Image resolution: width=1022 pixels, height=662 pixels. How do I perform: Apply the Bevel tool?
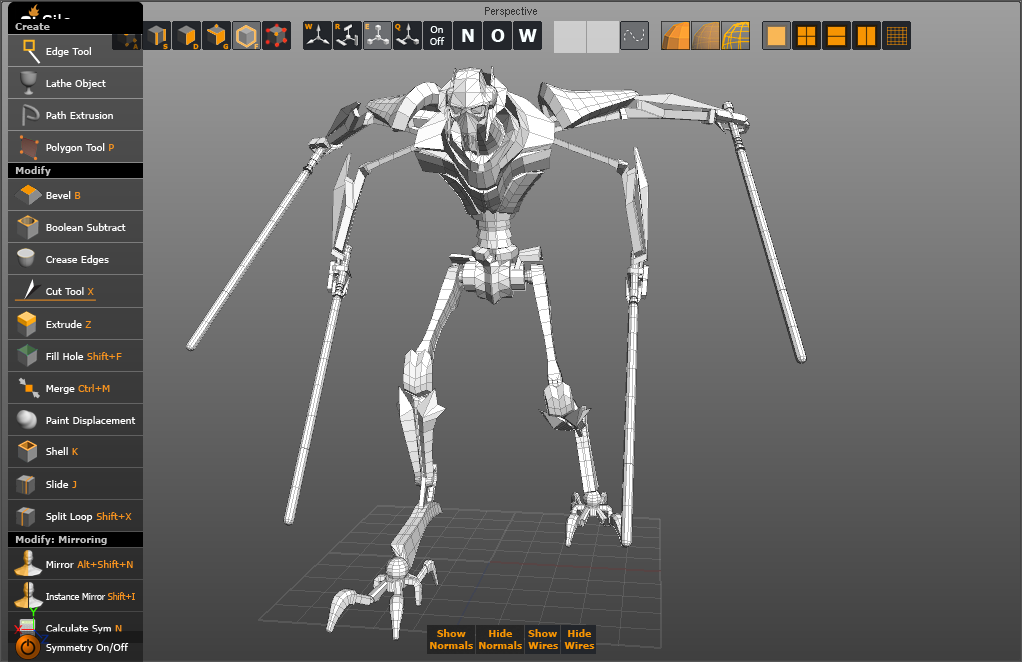75,195
